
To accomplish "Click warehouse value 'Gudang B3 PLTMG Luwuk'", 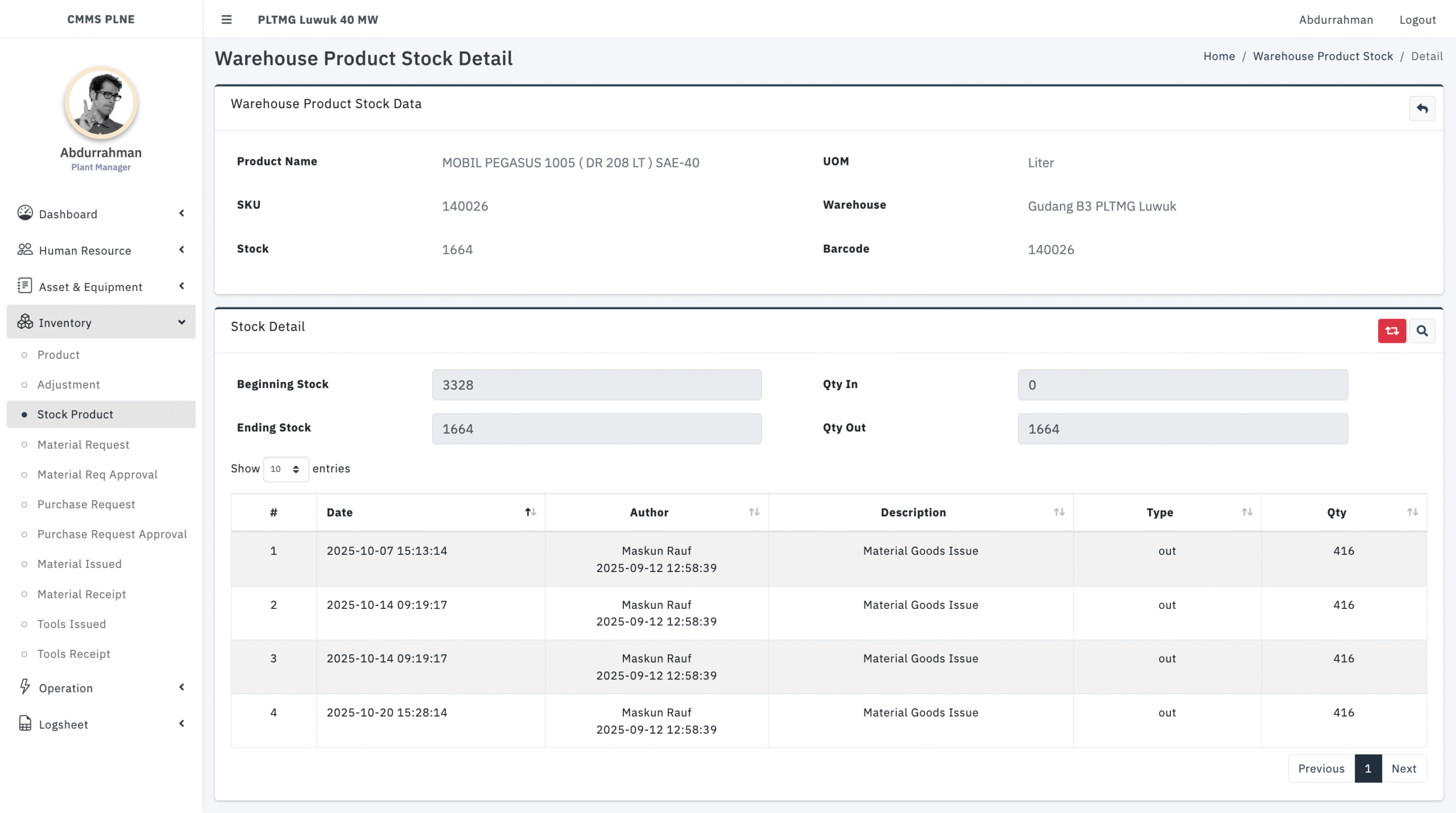I will point(1102,206).
